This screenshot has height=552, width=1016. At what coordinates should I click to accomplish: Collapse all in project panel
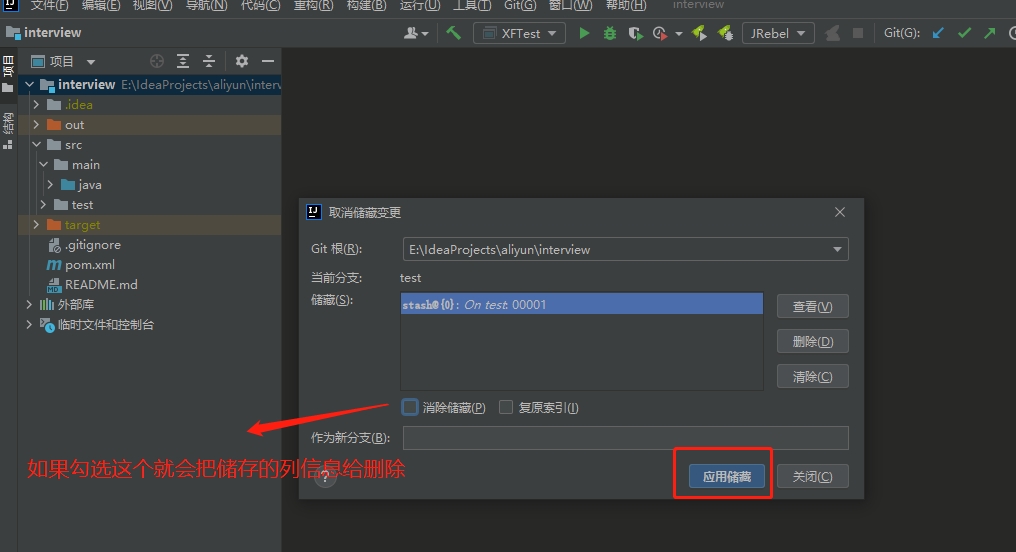[209, 61]
